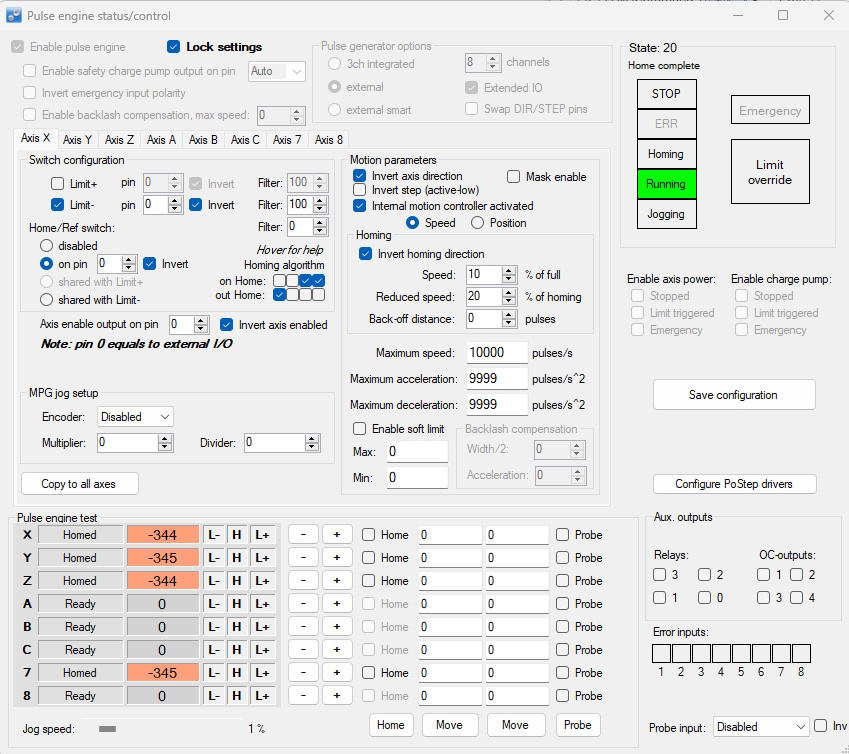Image resolution: width=849 pixels, height=754 pixels.
Task: Click the bottom Probe button
Action: tap(578, 725)
